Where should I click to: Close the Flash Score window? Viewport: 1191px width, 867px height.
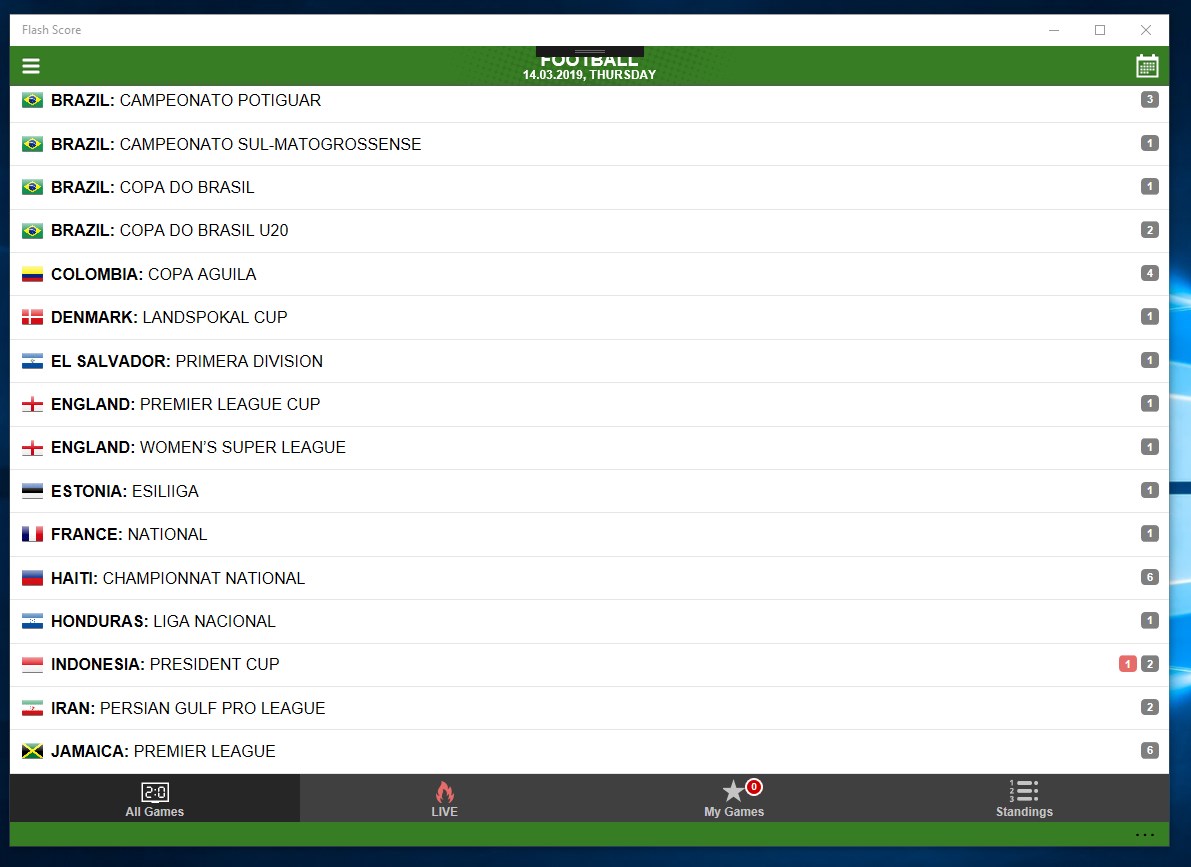coord(1145,30)
